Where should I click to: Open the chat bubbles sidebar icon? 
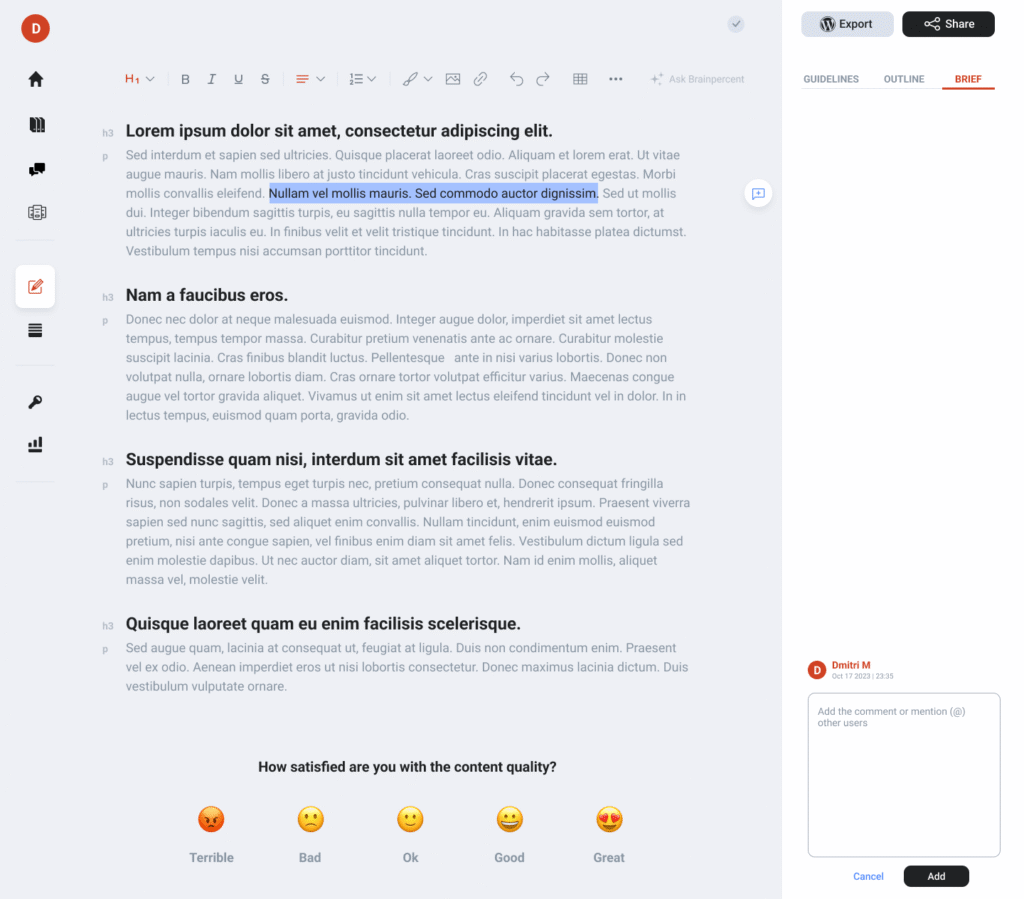click(37, 170)
